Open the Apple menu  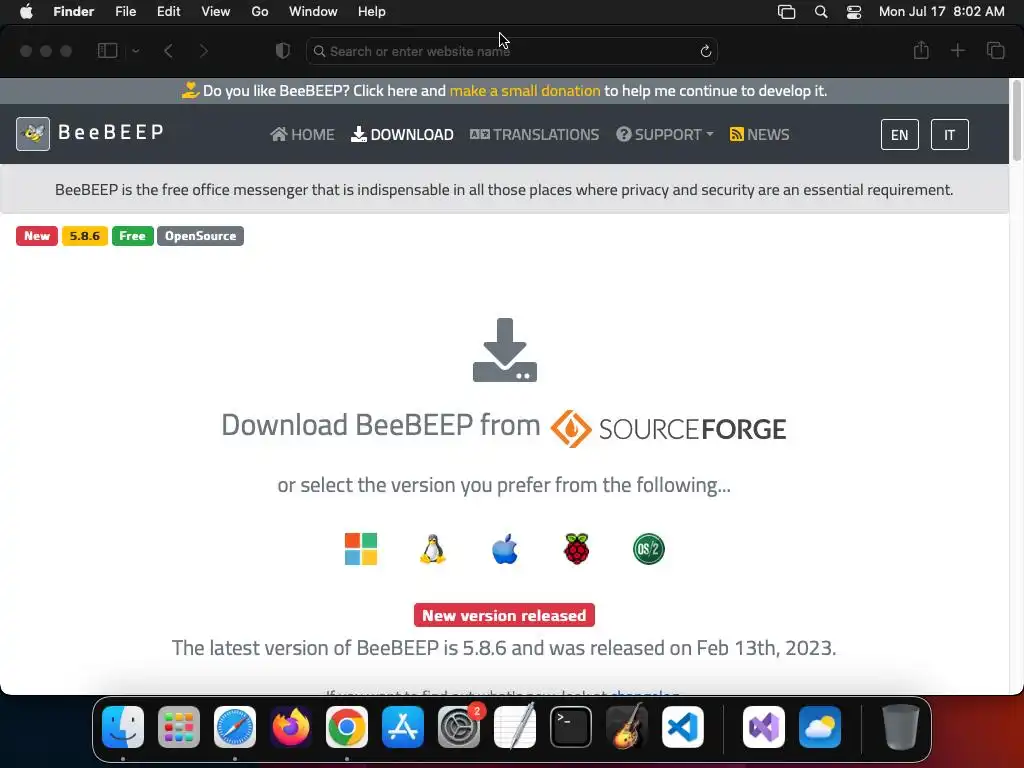click(x=26, y=12)
